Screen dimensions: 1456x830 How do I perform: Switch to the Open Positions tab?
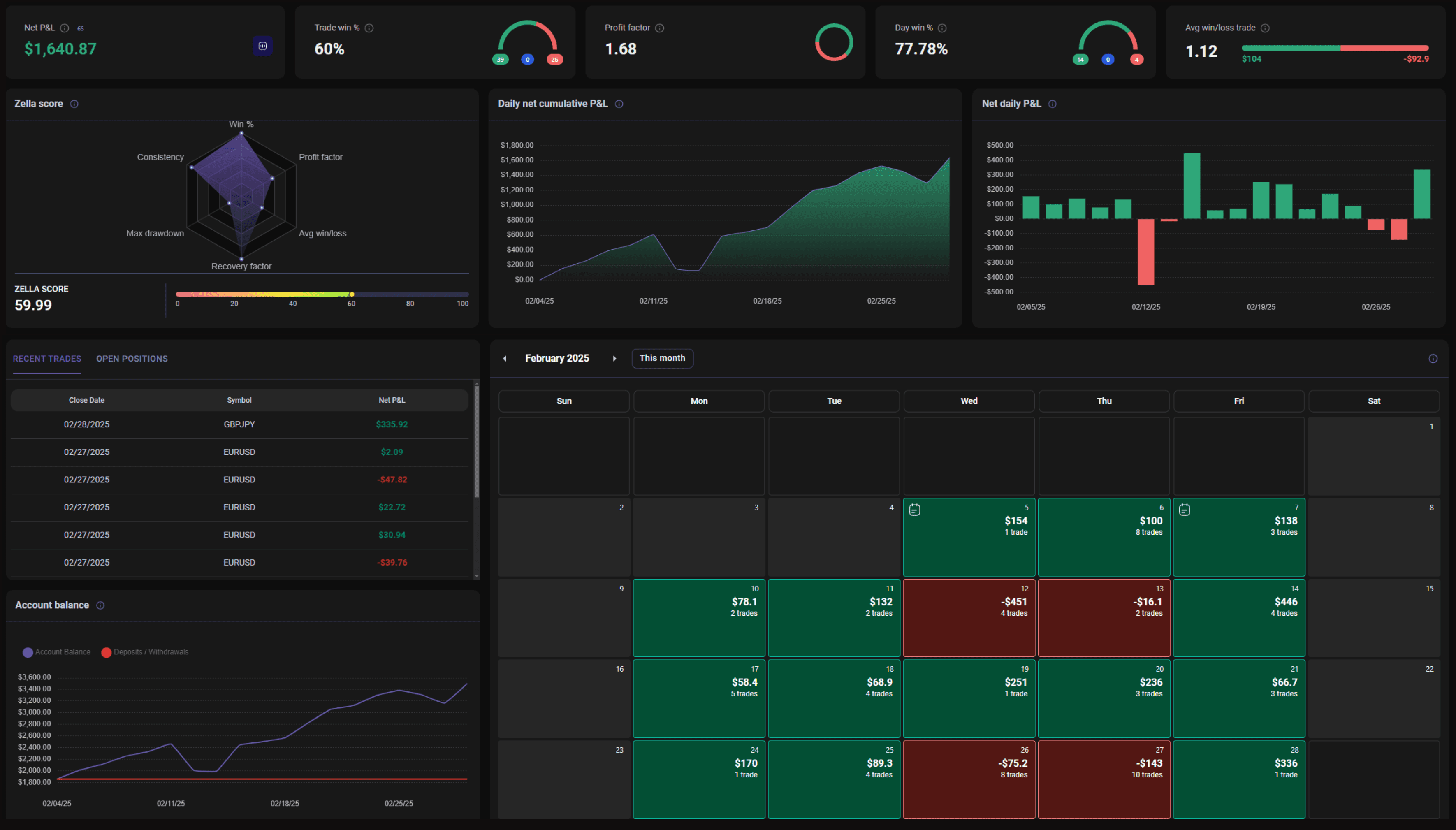click(x=132, y=359)
